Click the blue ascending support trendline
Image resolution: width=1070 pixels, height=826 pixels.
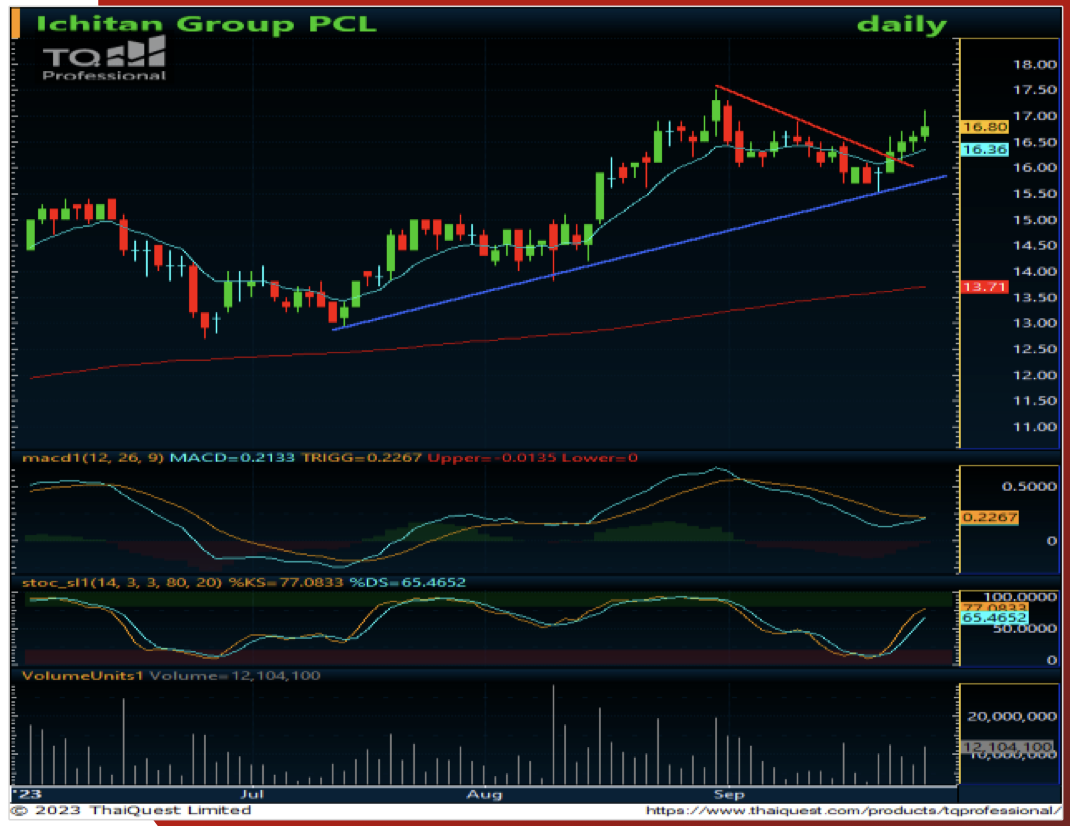tap(639, 253)
